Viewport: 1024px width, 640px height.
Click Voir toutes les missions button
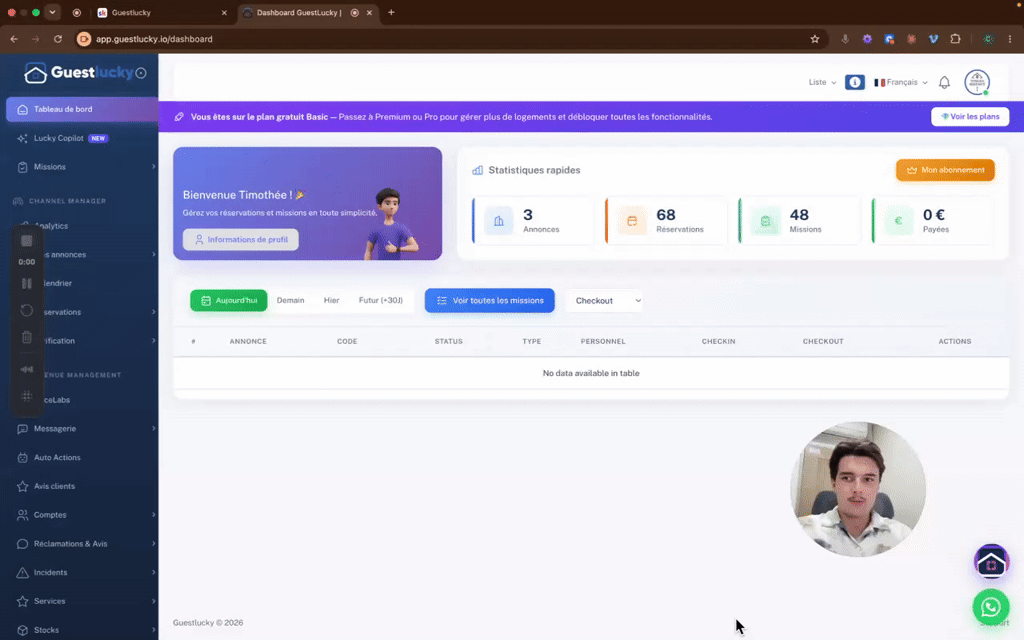tap(490, 300)
